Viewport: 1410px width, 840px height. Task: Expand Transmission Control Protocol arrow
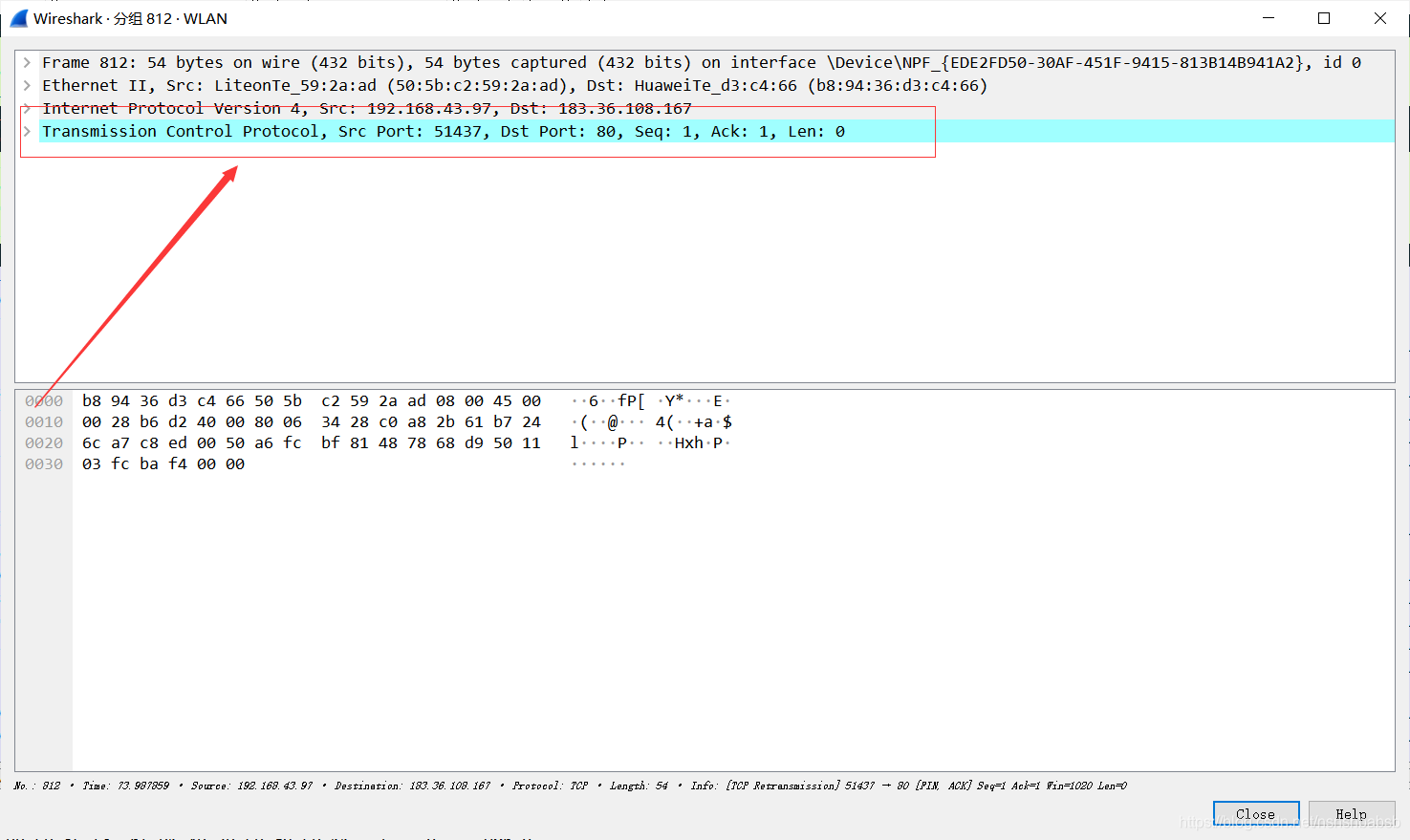[27, 132]
